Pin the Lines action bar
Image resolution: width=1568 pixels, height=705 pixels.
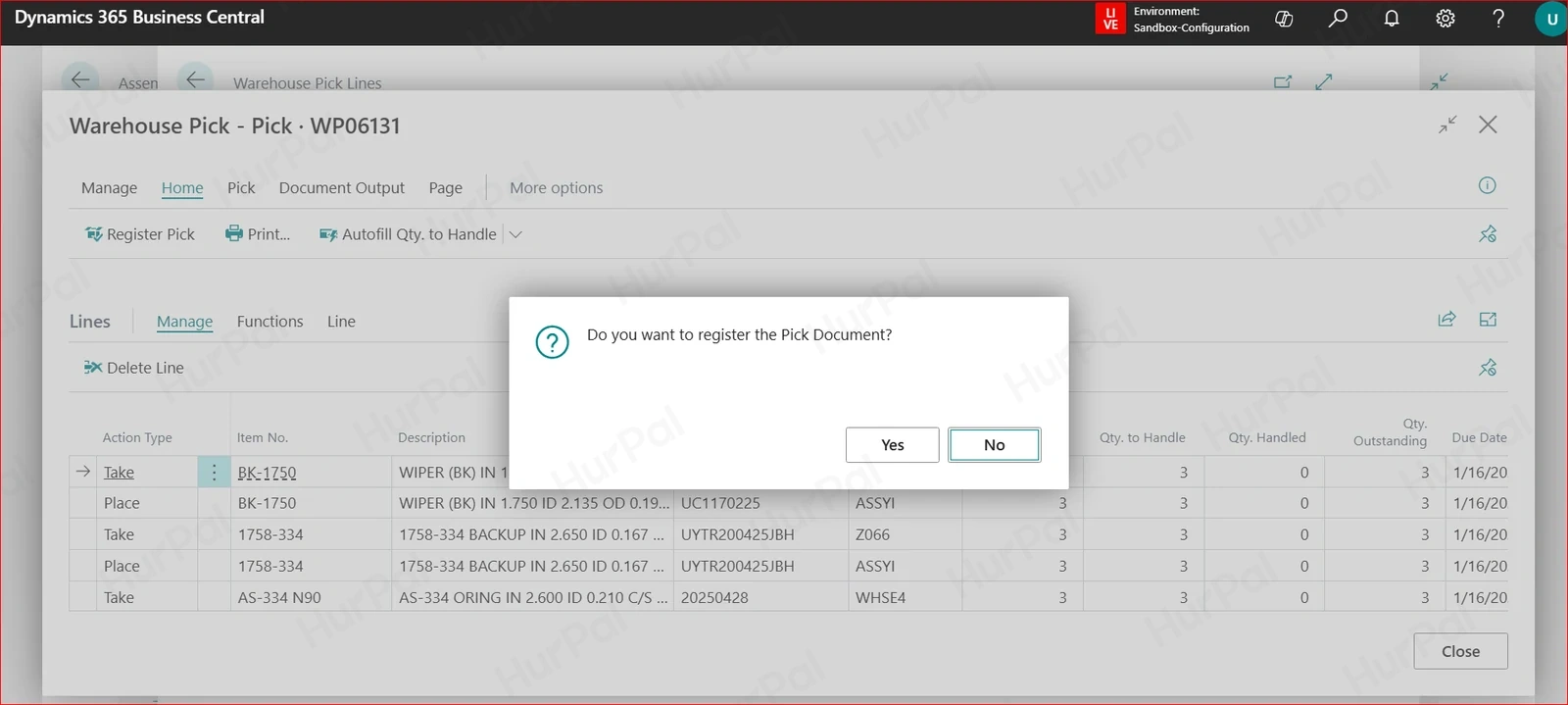click(1488, 368)
